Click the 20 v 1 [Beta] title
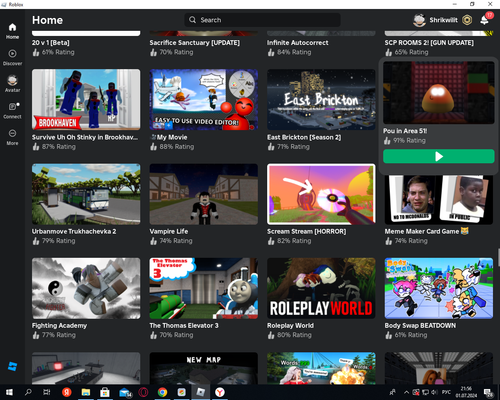Screen dimensions: 500x400 pyautogui.click(x=51, y=43)
